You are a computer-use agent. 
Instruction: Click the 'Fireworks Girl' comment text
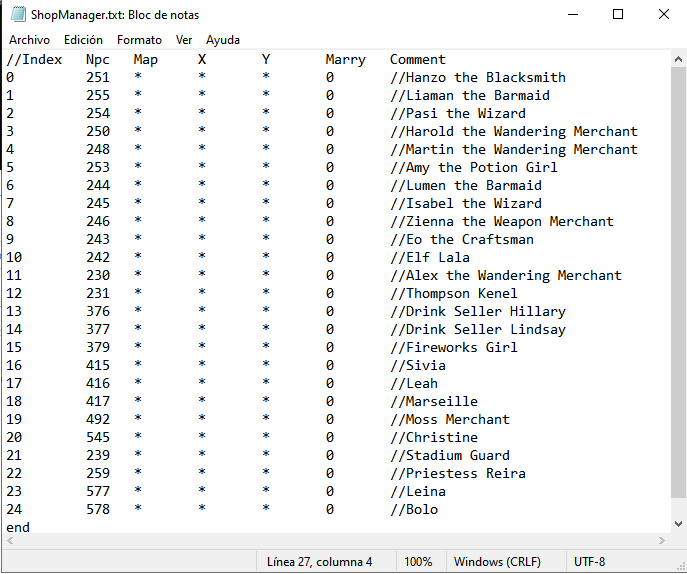pyautogui.click(x=461, y=348)
